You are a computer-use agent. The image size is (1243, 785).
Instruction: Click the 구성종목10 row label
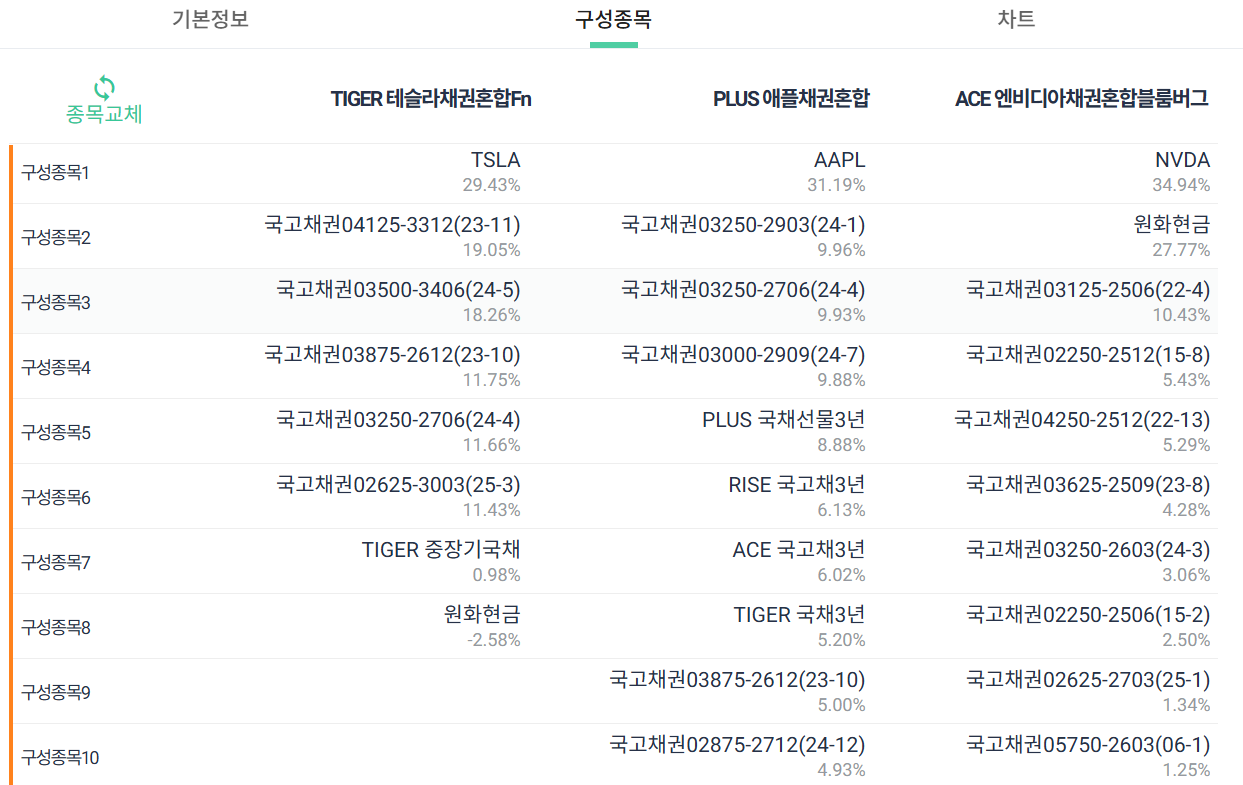pos(60,758)
